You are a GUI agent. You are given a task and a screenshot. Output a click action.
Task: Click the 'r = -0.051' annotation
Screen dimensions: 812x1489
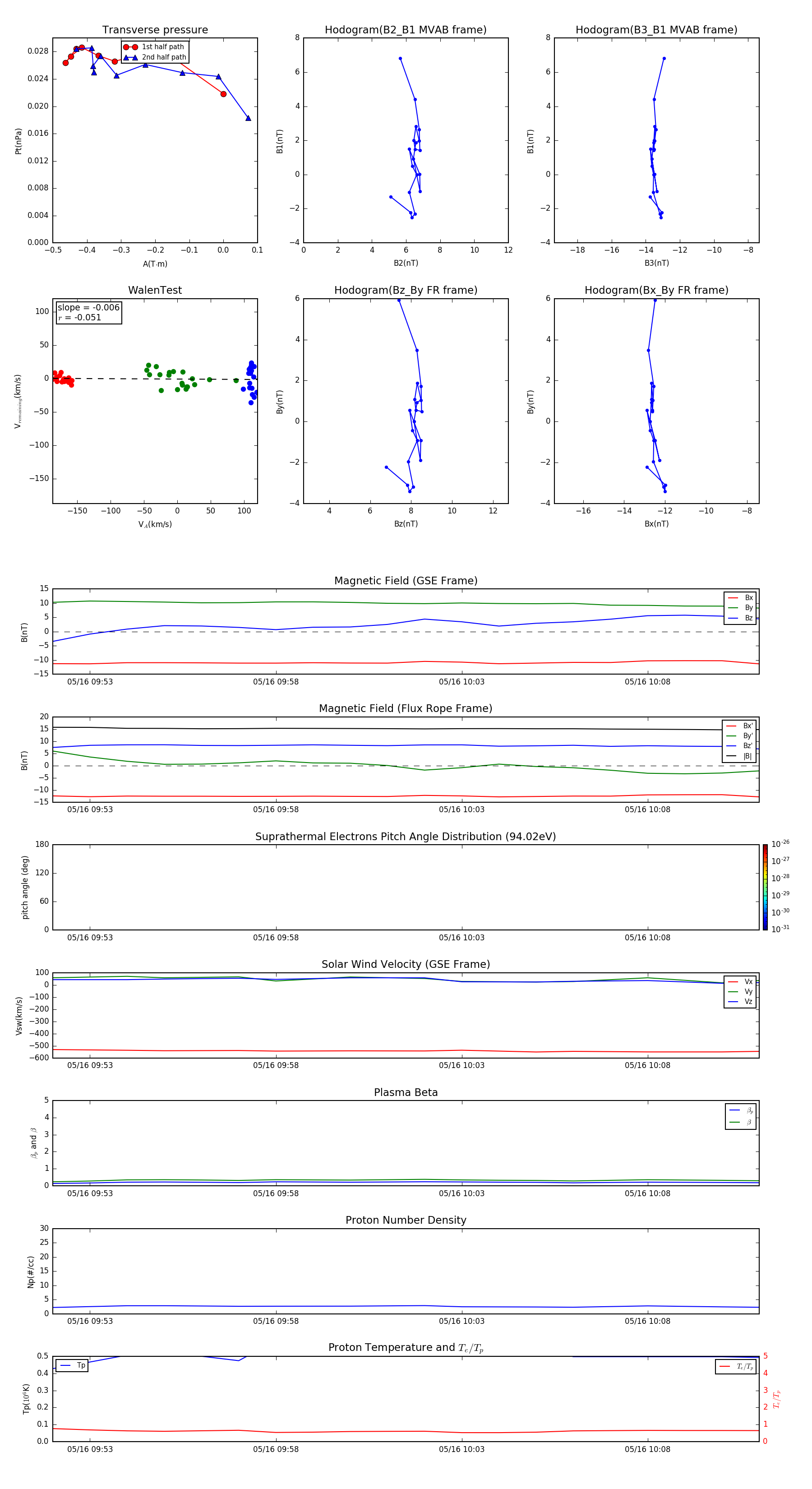[x=80, y=317]
